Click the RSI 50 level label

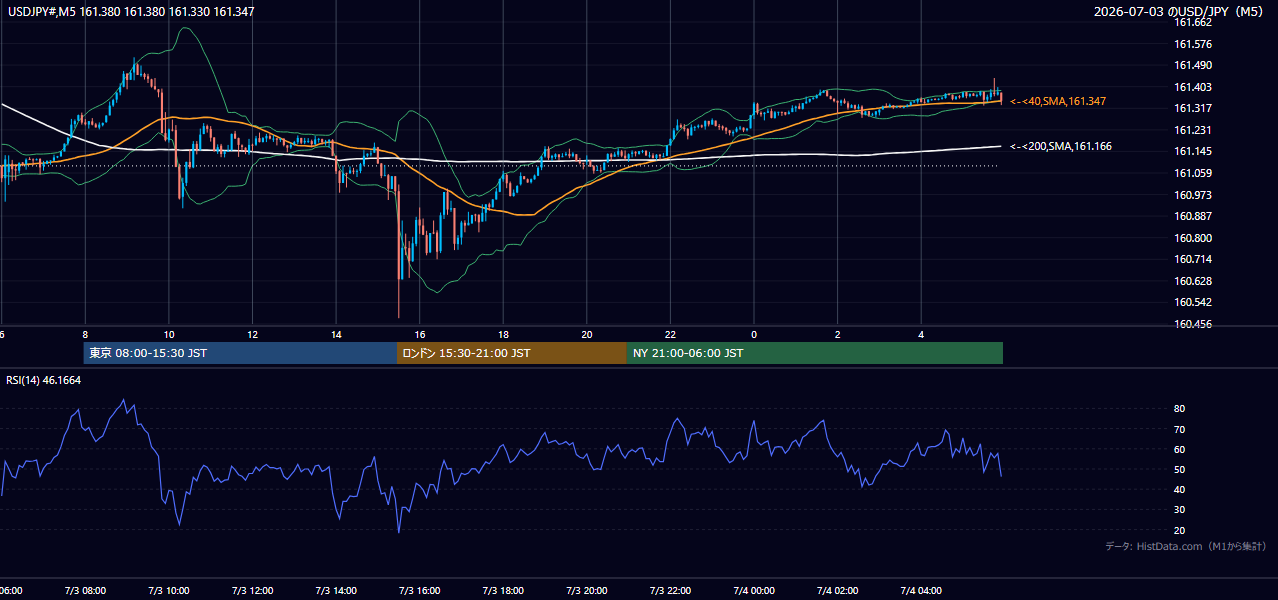click(1180, 469)
